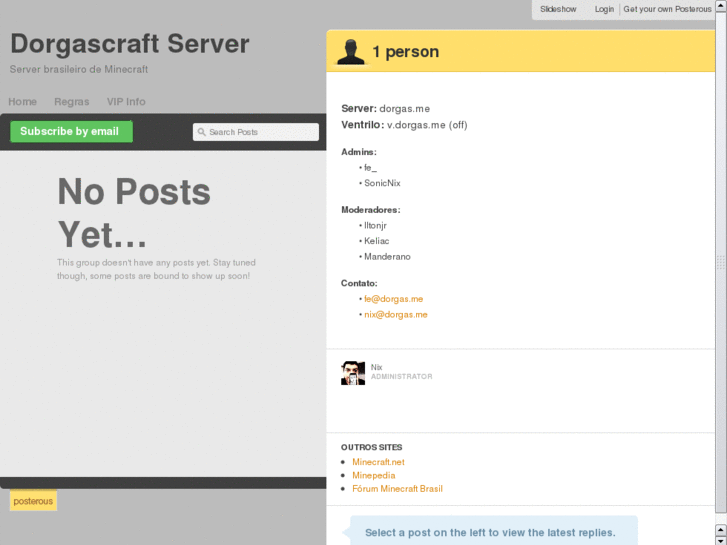Click the 'fe_' admin entry
The image size is (727, 545).
click(x=370, y=168)
